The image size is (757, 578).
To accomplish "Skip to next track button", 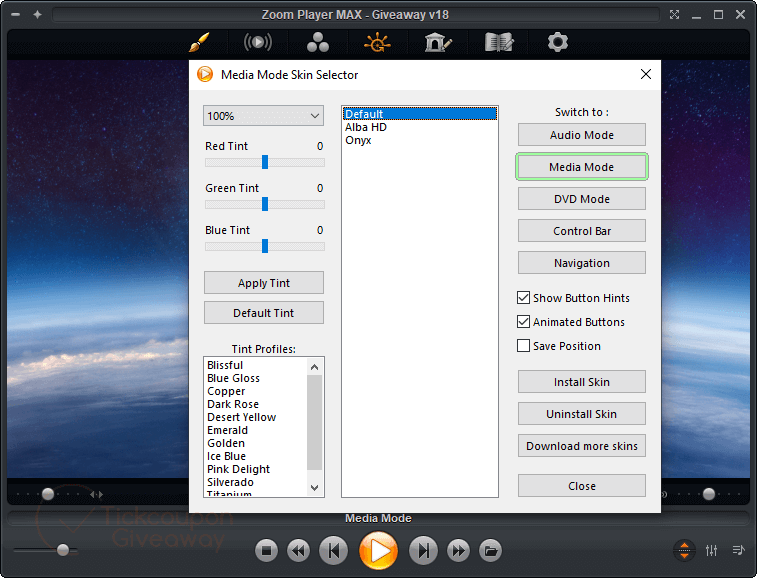I will point(423,550).
